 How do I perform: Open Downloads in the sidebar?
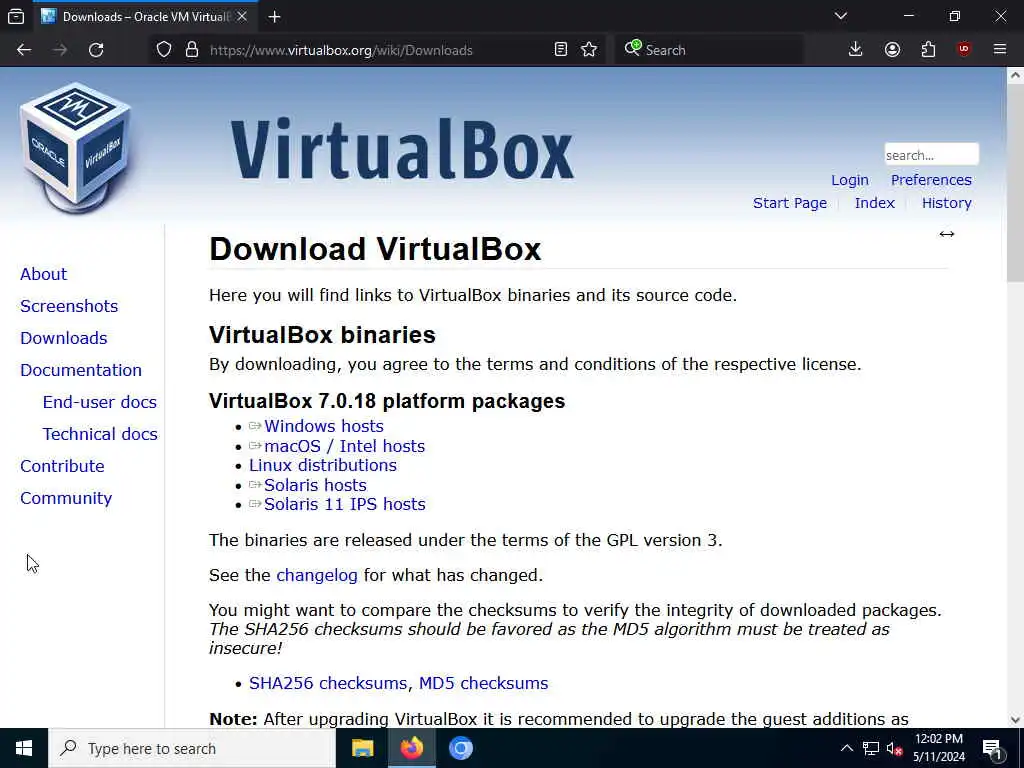click(63, 338)
